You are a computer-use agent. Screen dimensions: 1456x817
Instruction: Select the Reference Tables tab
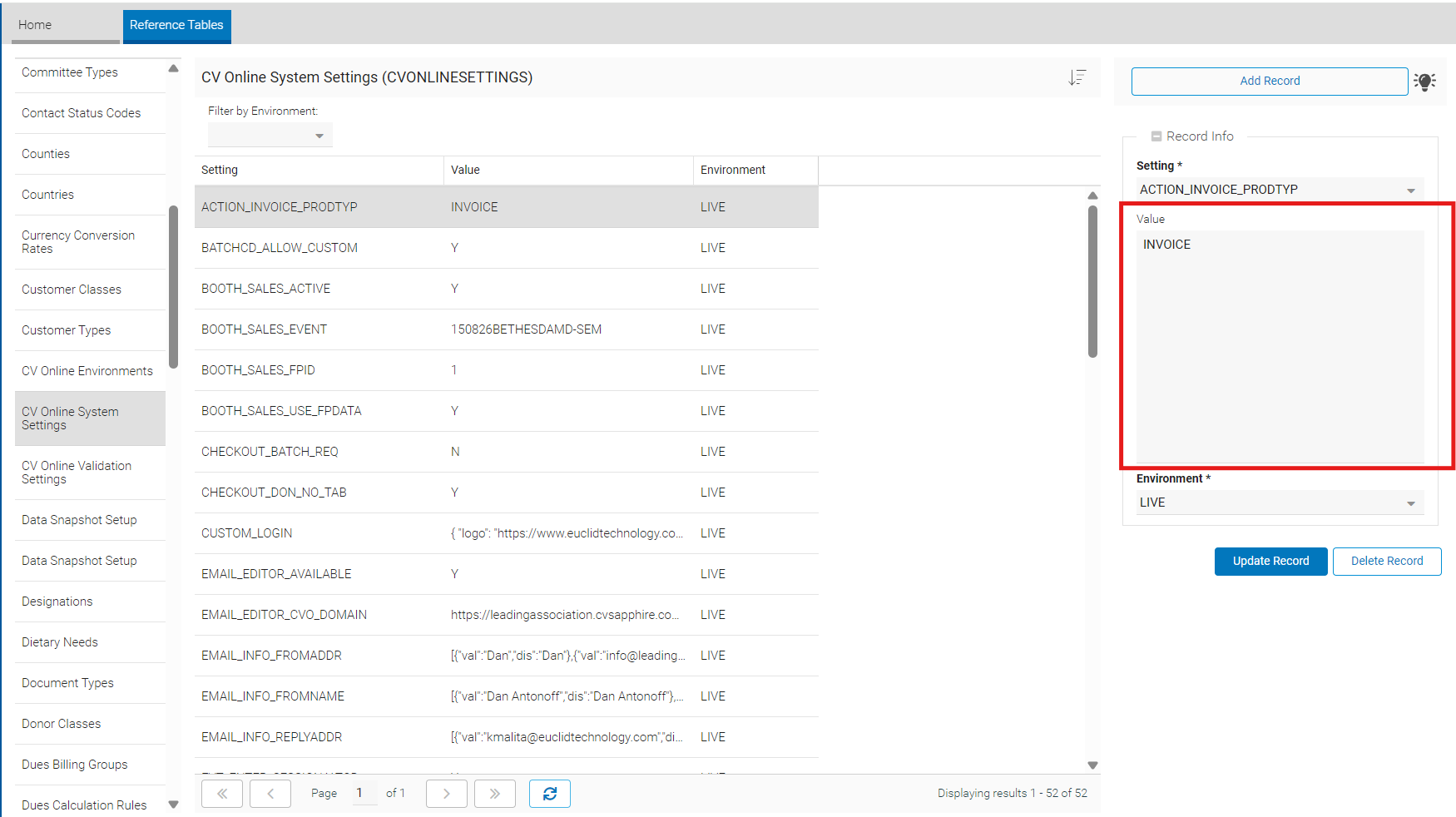176,25
